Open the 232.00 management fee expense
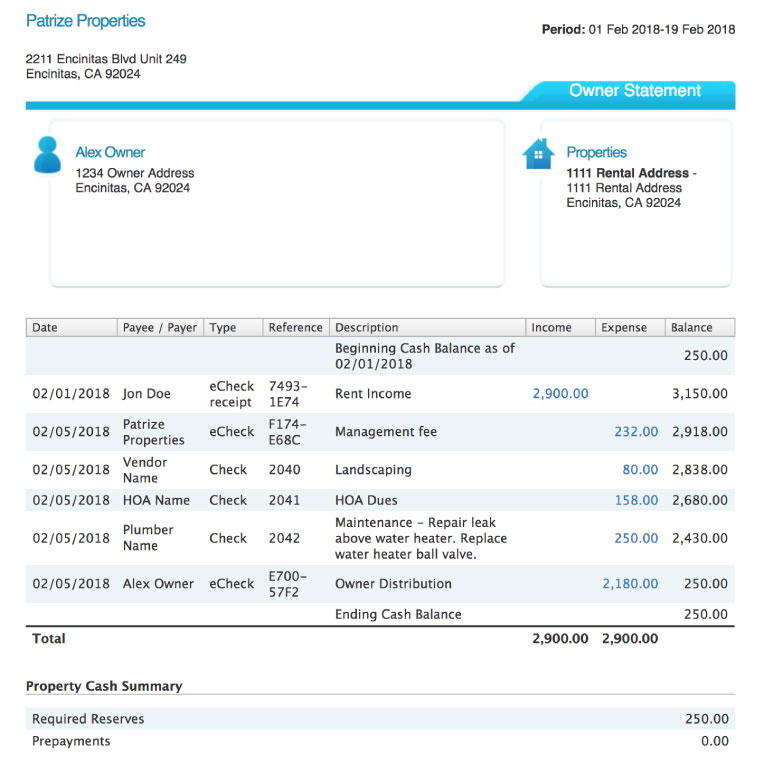761x775 pixels. [636, 431]
